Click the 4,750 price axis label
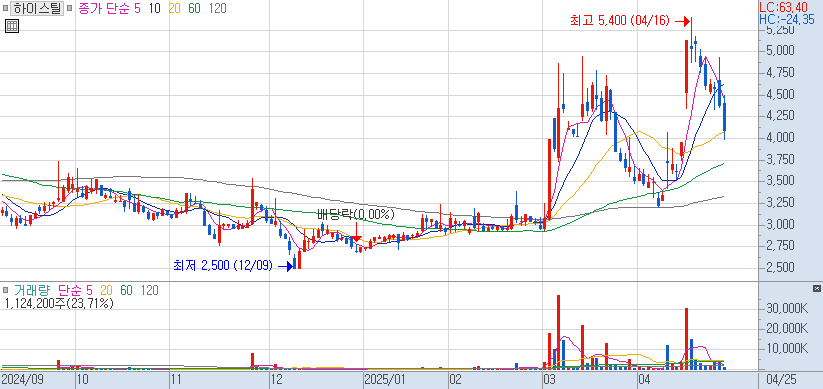The height and width of the screenshot is (389, 823). click(780, 72)
